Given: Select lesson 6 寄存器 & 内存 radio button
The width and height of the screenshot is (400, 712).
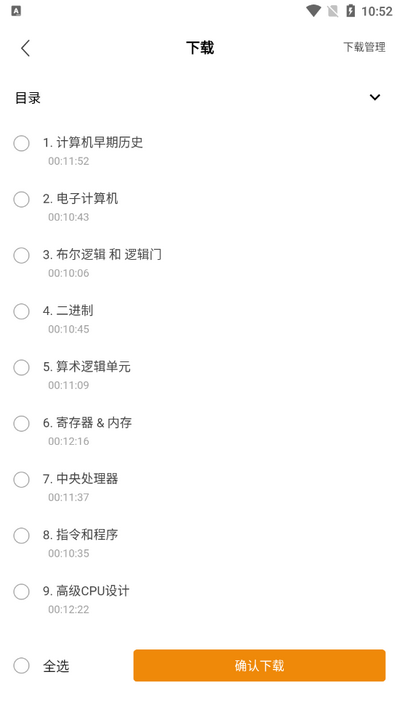Looking at the screenshot, I should tap(21, 423).
